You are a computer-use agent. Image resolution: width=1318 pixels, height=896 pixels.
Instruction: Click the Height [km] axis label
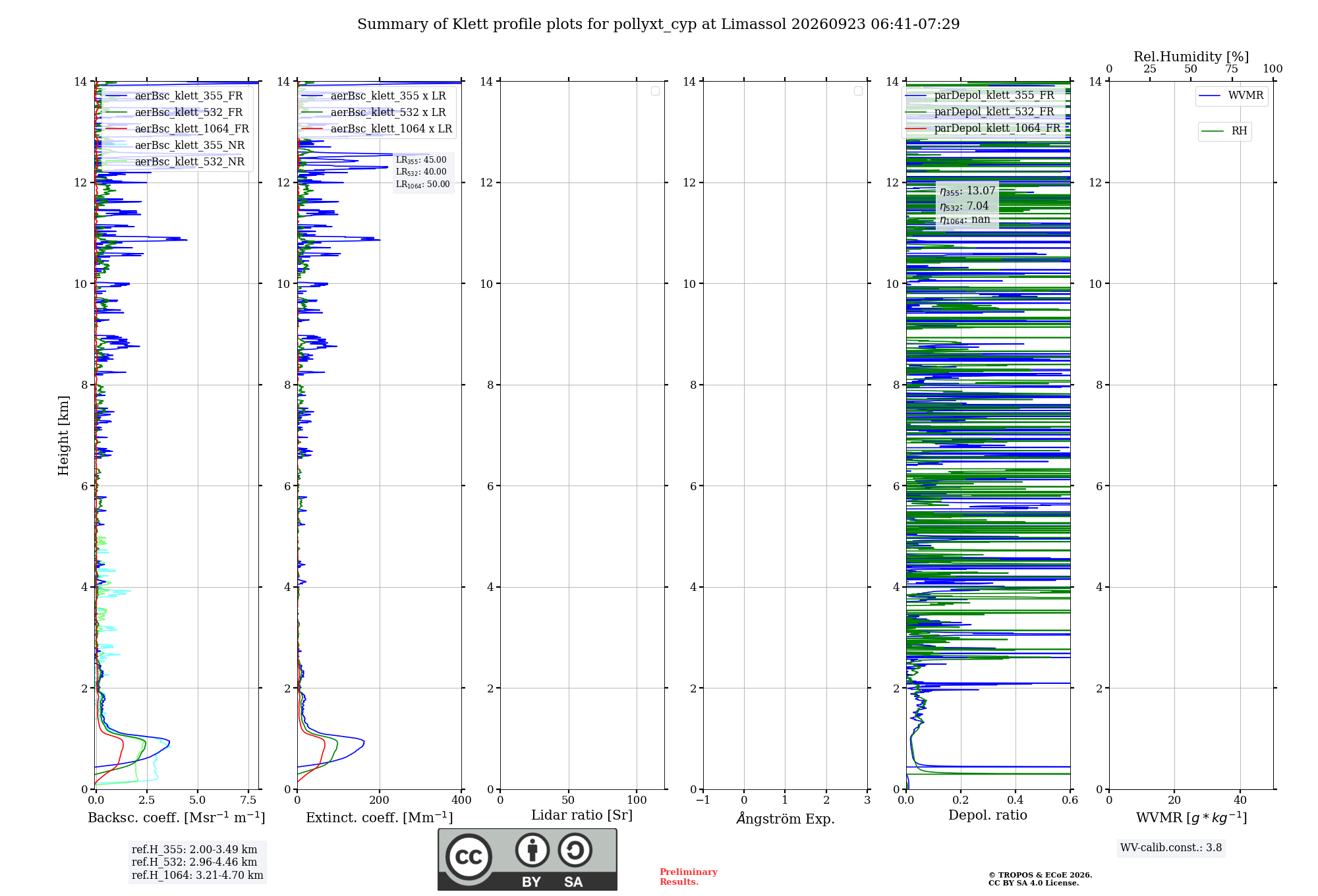click(x=63, y=435)
